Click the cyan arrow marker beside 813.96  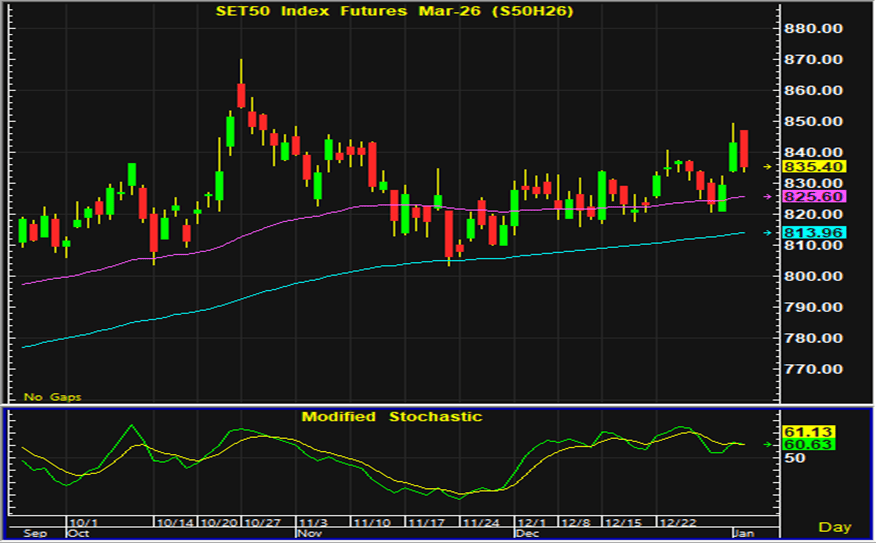(768, 233)
